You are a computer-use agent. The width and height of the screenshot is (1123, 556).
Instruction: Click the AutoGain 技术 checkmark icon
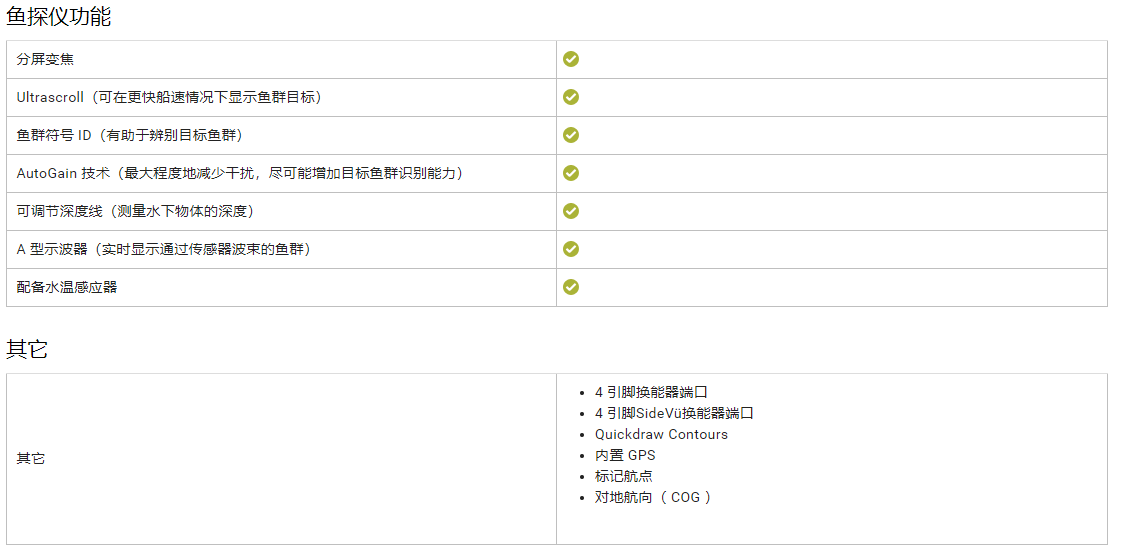click(571, 173)
